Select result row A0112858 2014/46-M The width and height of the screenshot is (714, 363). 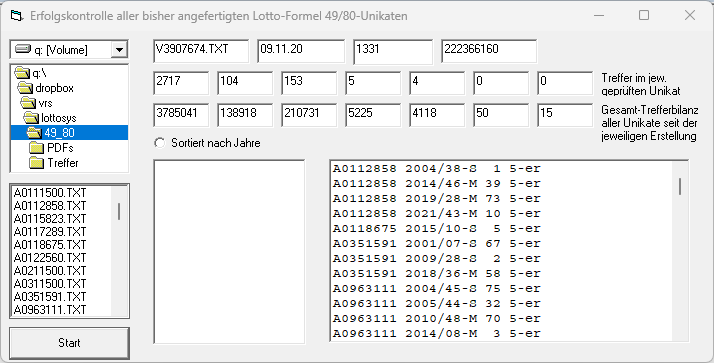[x=502, y=184]
